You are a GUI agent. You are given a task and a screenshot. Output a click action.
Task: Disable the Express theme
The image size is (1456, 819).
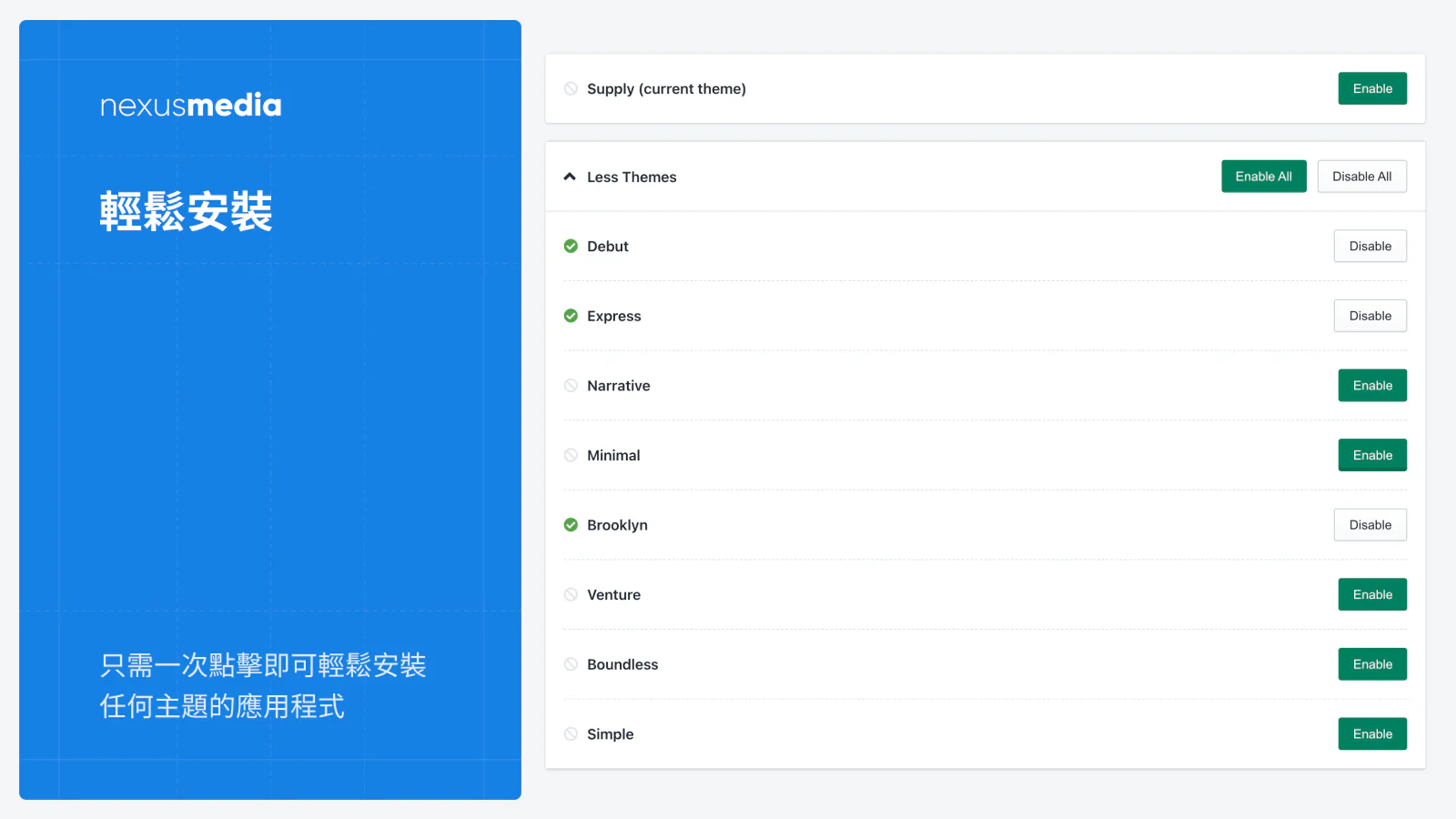(x=1370, y=316)
